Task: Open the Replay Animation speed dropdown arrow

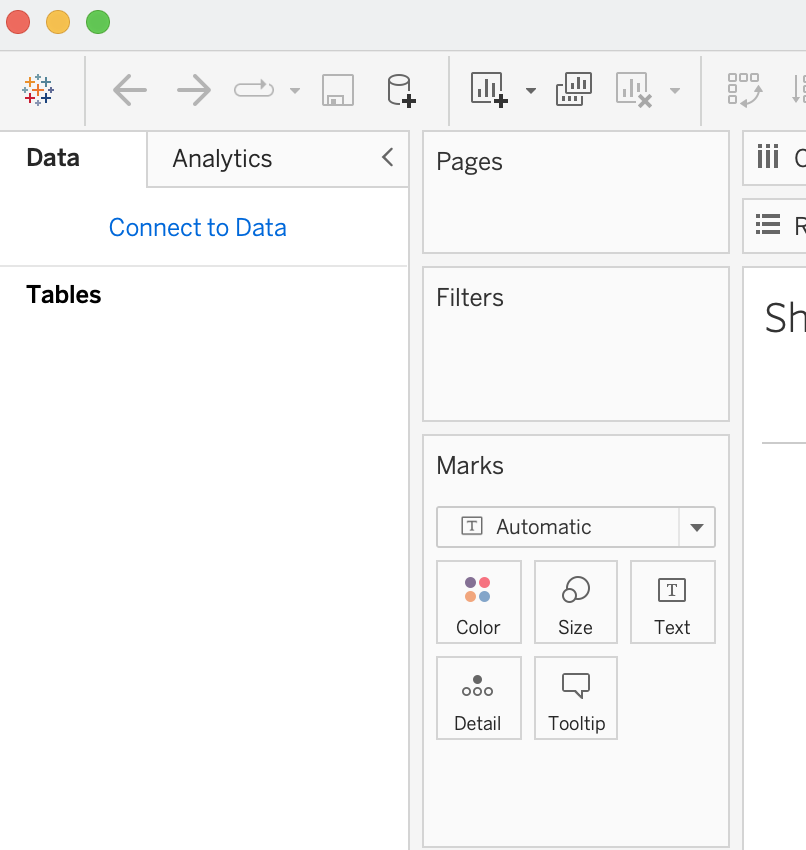Action: pyautogui.click(x=295, y=91)
